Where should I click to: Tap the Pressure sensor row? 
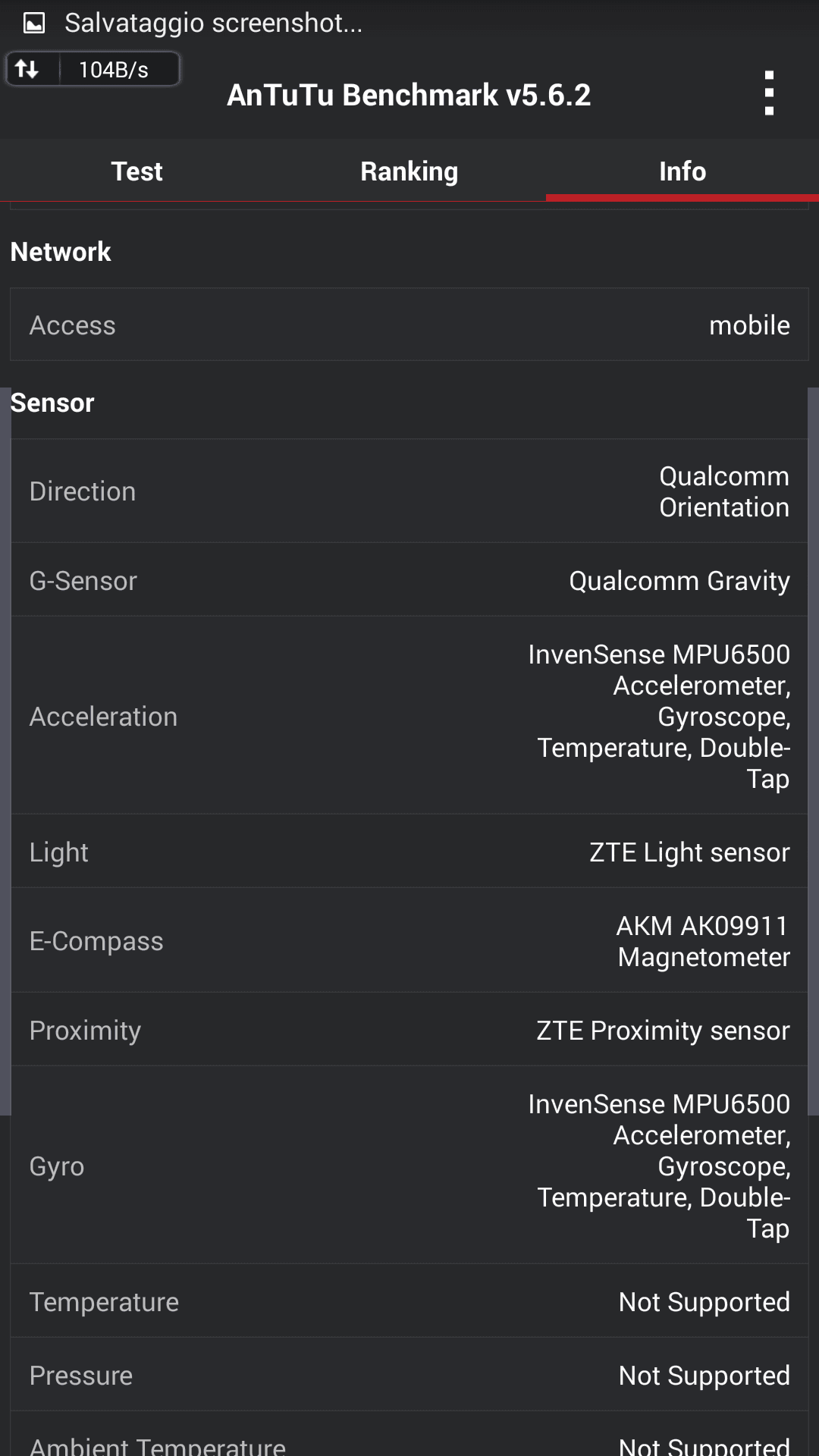[x=409, y=1375]
